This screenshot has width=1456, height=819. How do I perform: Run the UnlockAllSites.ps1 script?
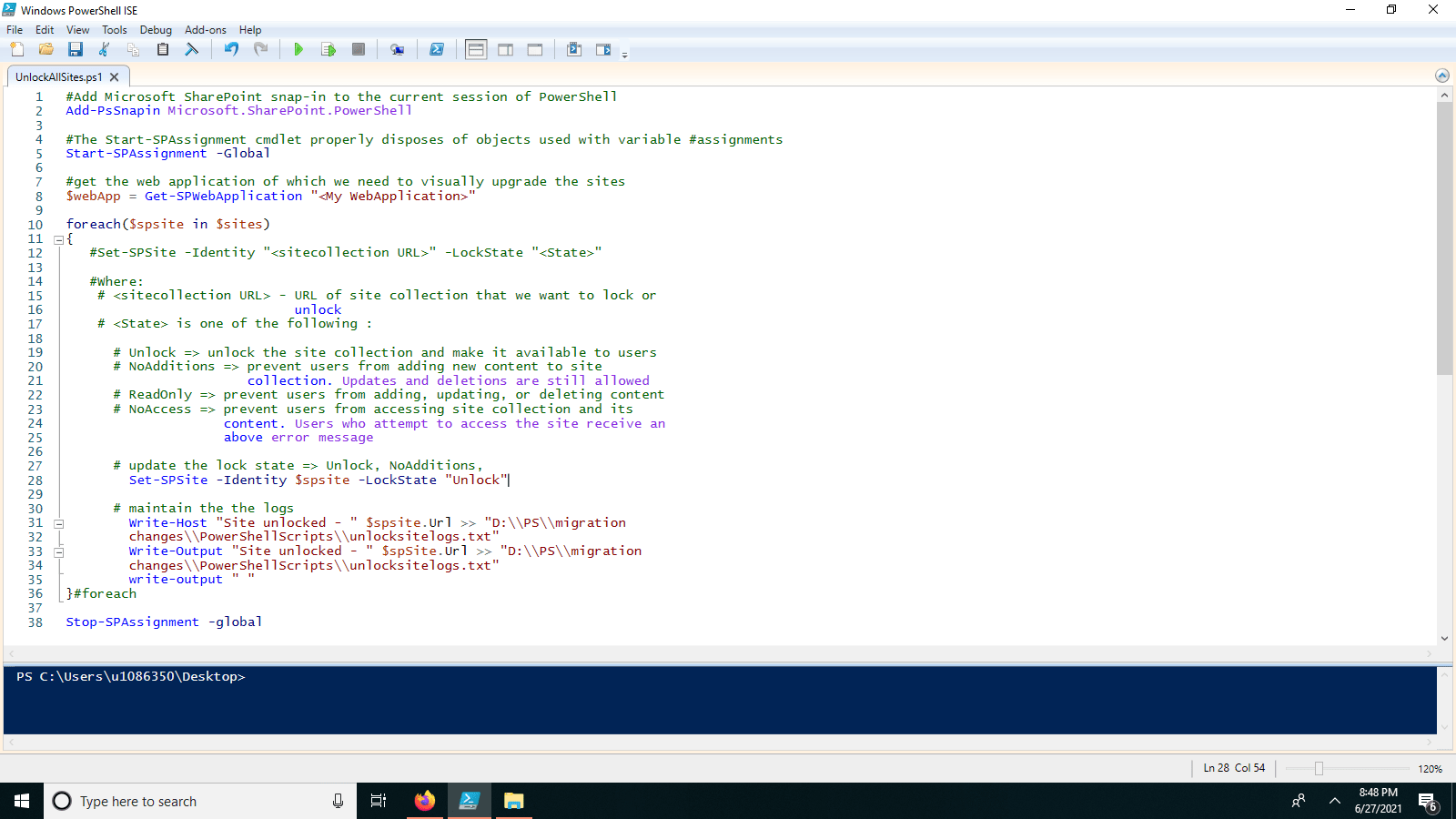pos(298,49)
